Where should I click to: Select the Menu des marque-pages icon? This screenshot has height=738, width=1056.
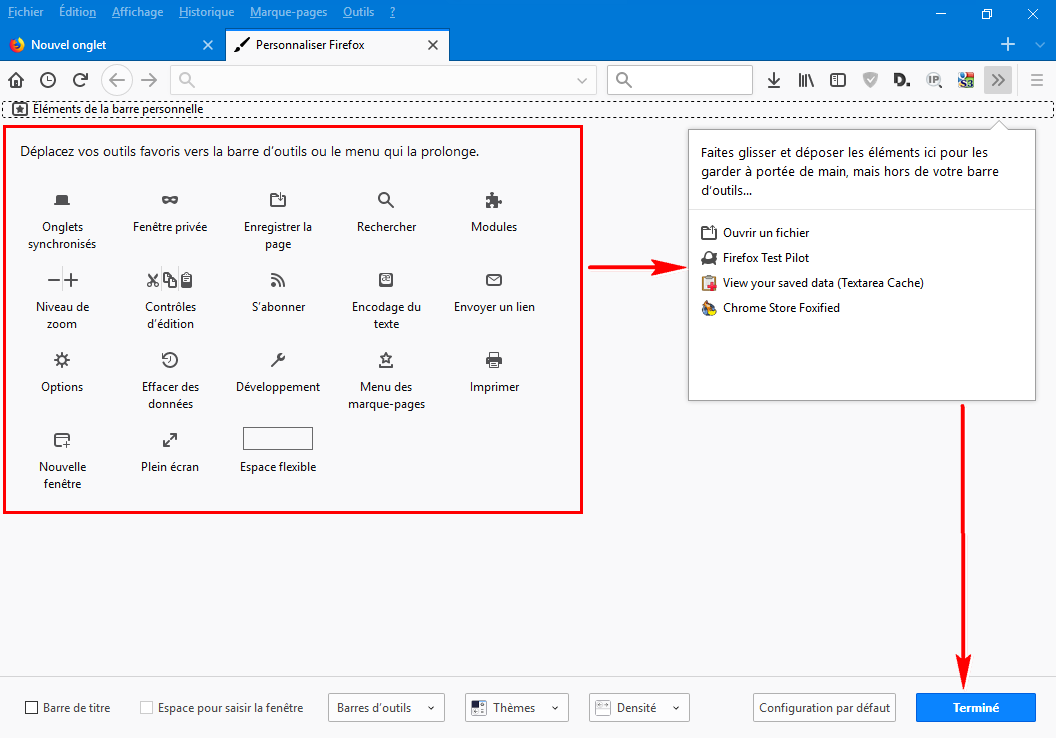[x=386, y=360]
